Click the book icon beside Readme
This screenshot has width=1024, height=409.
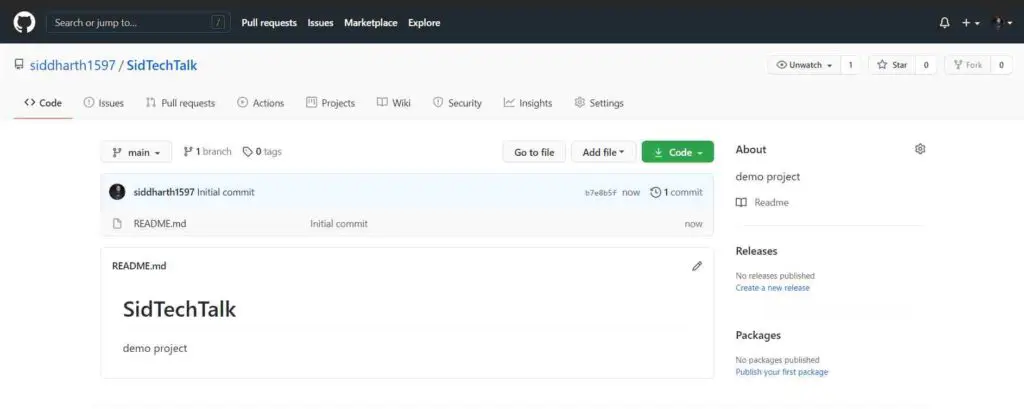tap(741, 203)
